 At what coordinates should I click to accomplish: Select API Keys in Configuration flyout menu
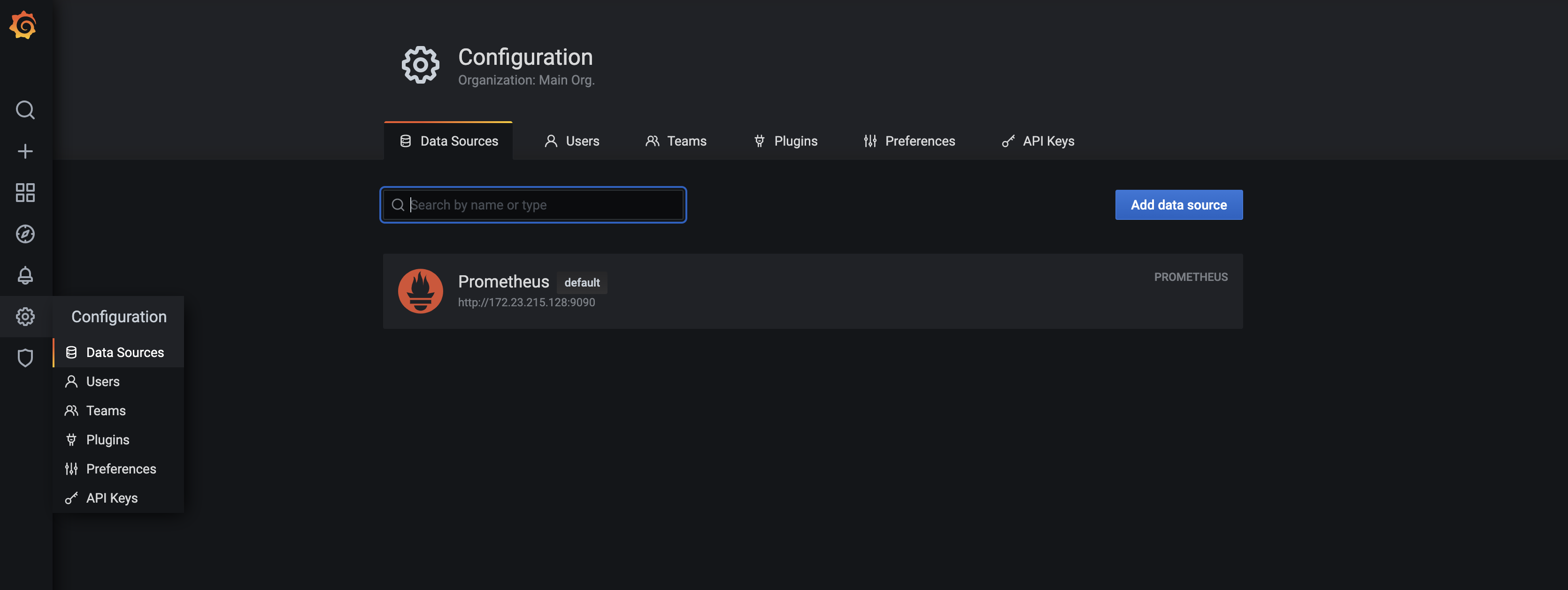119,498
